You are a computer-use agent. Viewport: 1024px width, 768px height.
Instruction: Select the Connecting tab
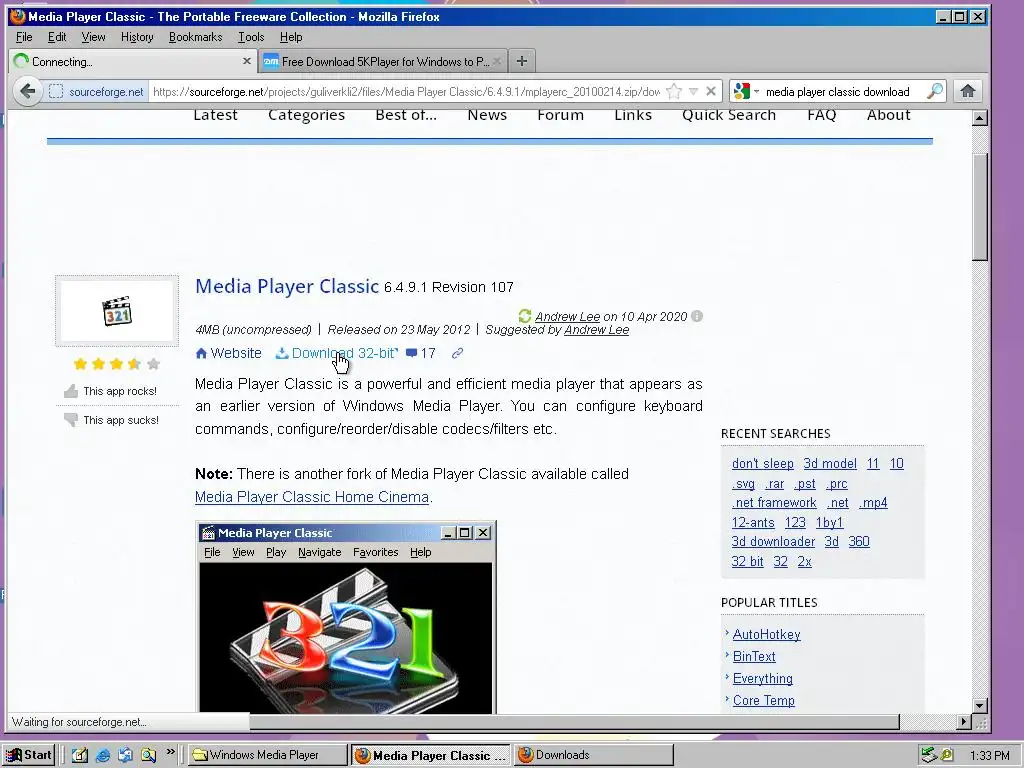133,61
